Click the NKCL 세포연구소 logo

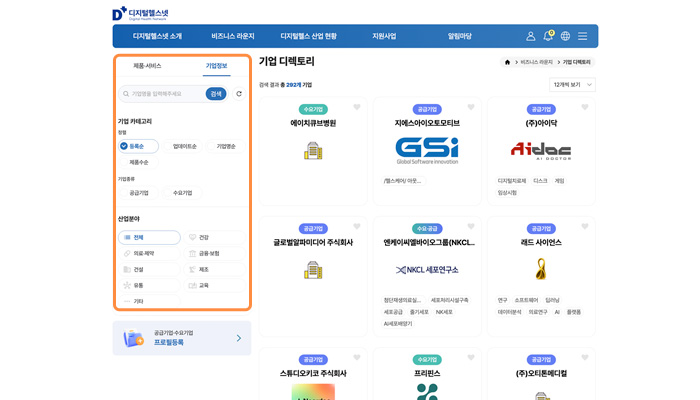click(427, 270)
